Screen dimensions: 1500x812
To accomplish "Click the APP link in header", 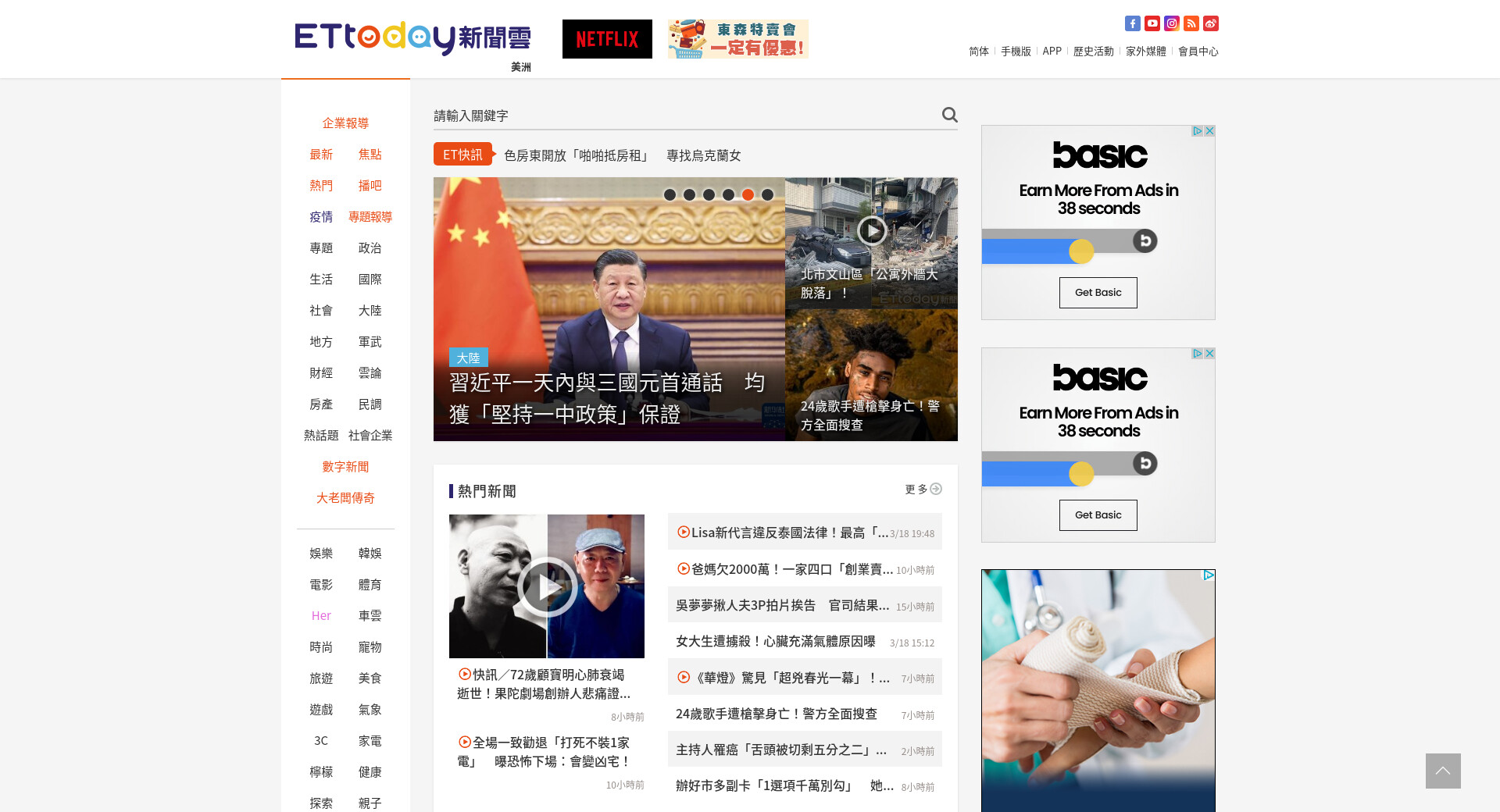I will (1052, 52).
